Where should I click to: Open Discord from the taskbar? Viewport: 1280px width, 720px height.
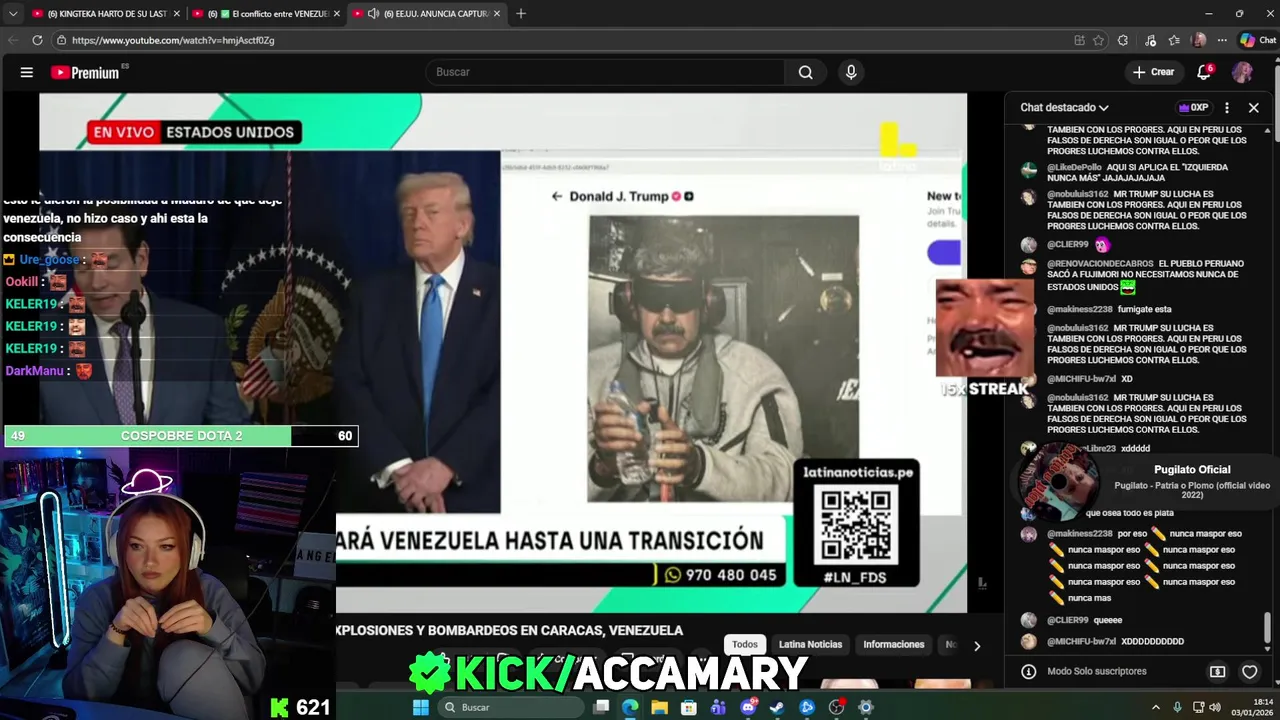pos(748,707)
